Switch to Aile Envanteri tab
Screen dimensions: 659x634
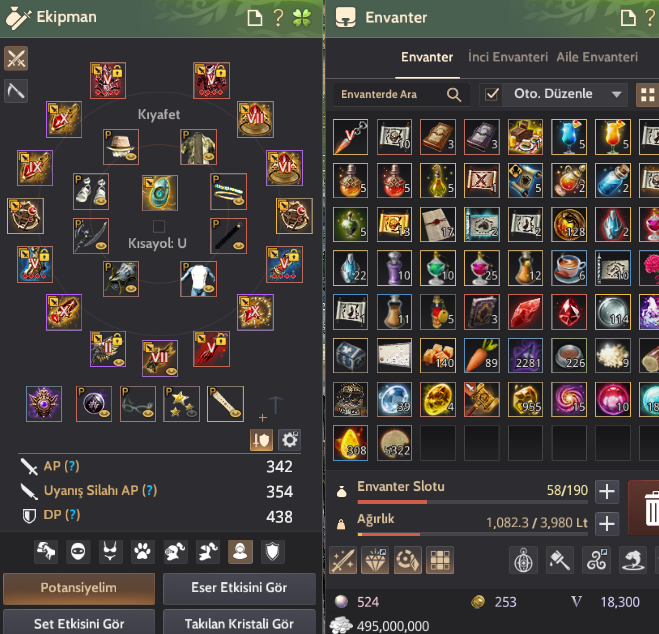pyautogui.click(x=597, y=57)
